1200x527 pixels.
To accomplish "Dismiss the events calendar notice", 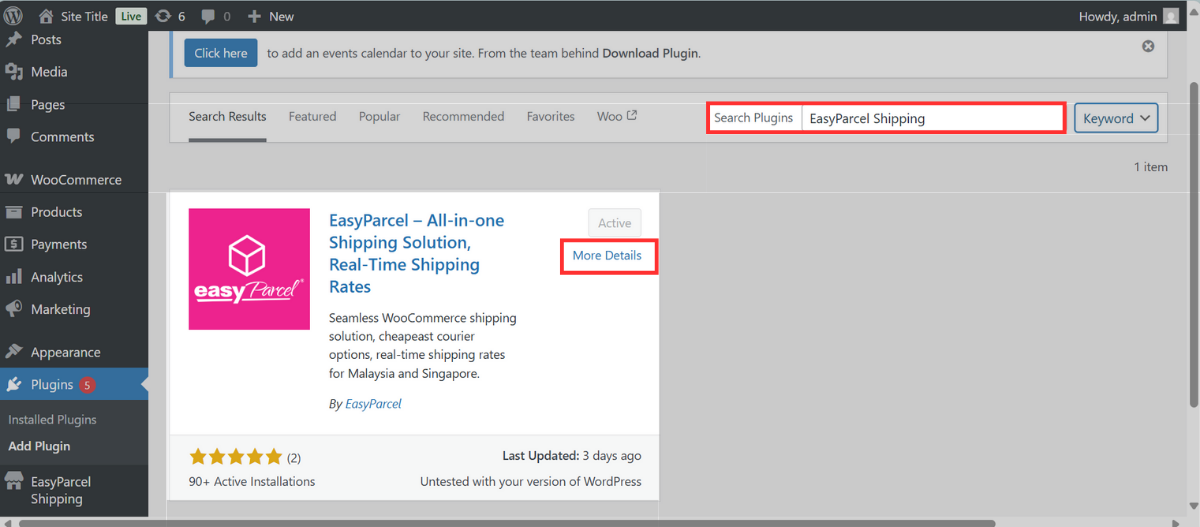I will click(x=1148, y=46).
